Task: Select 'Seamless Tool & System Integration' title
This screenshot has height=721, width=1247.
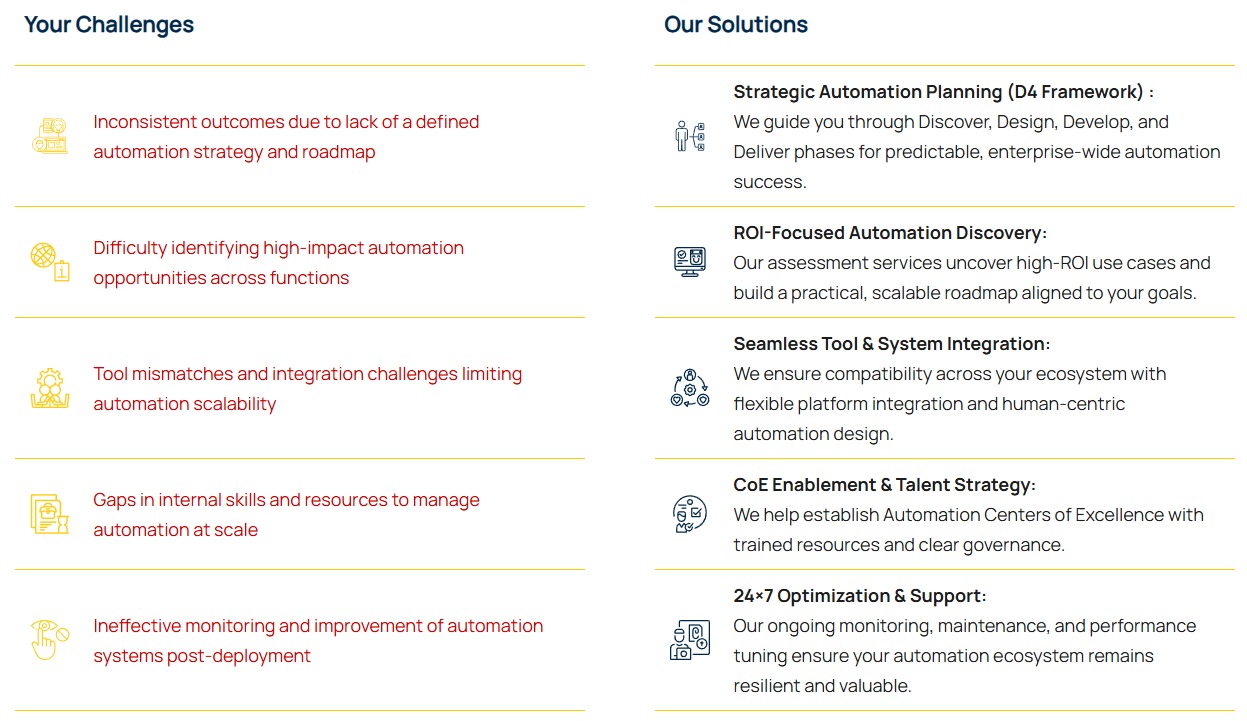Action: pos(892,344)
